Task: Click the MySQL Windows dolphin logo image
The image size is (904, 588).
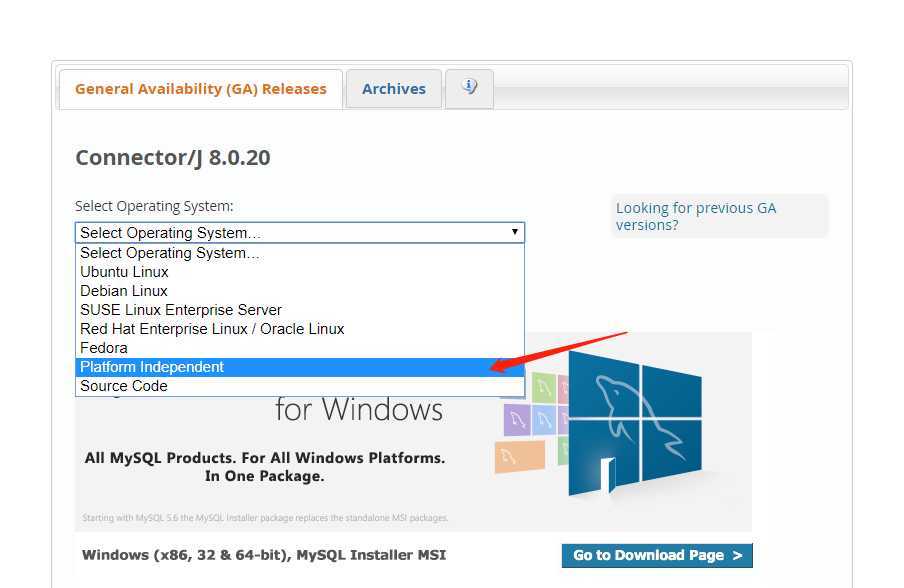Action: coord(634,424)
